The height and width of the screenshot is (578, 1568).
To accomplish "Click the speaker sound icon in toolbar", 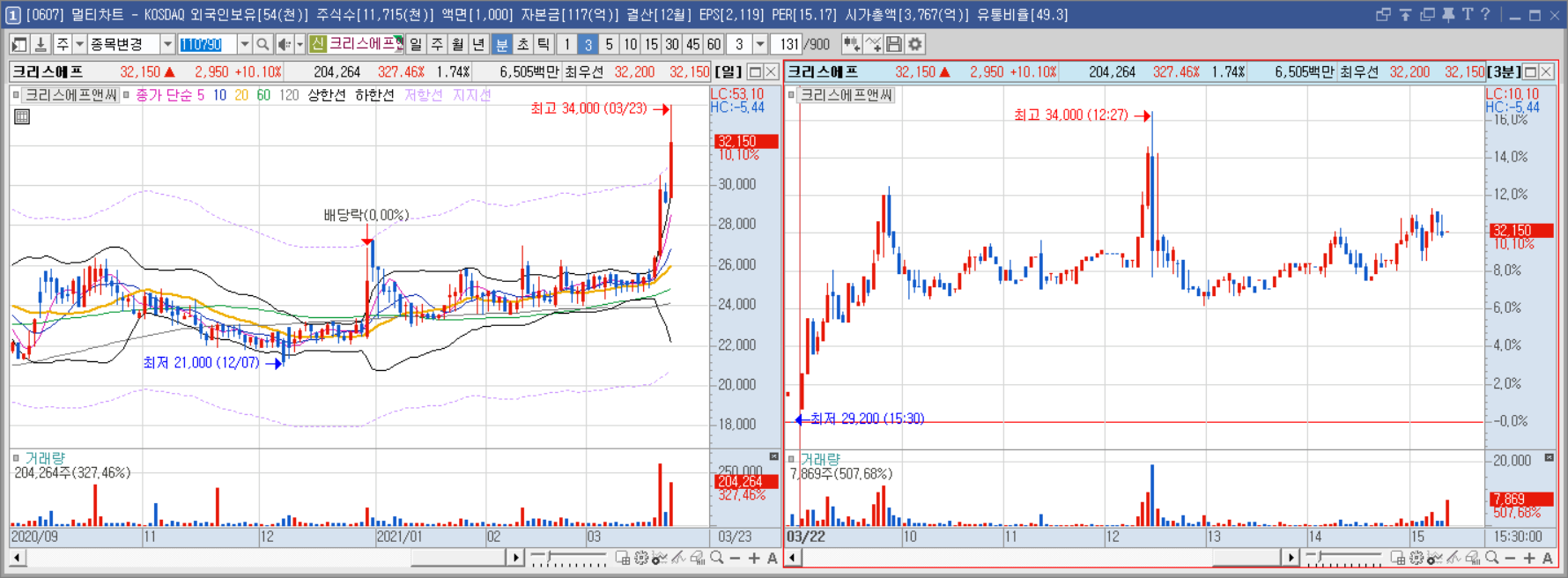I will (284, 44).
